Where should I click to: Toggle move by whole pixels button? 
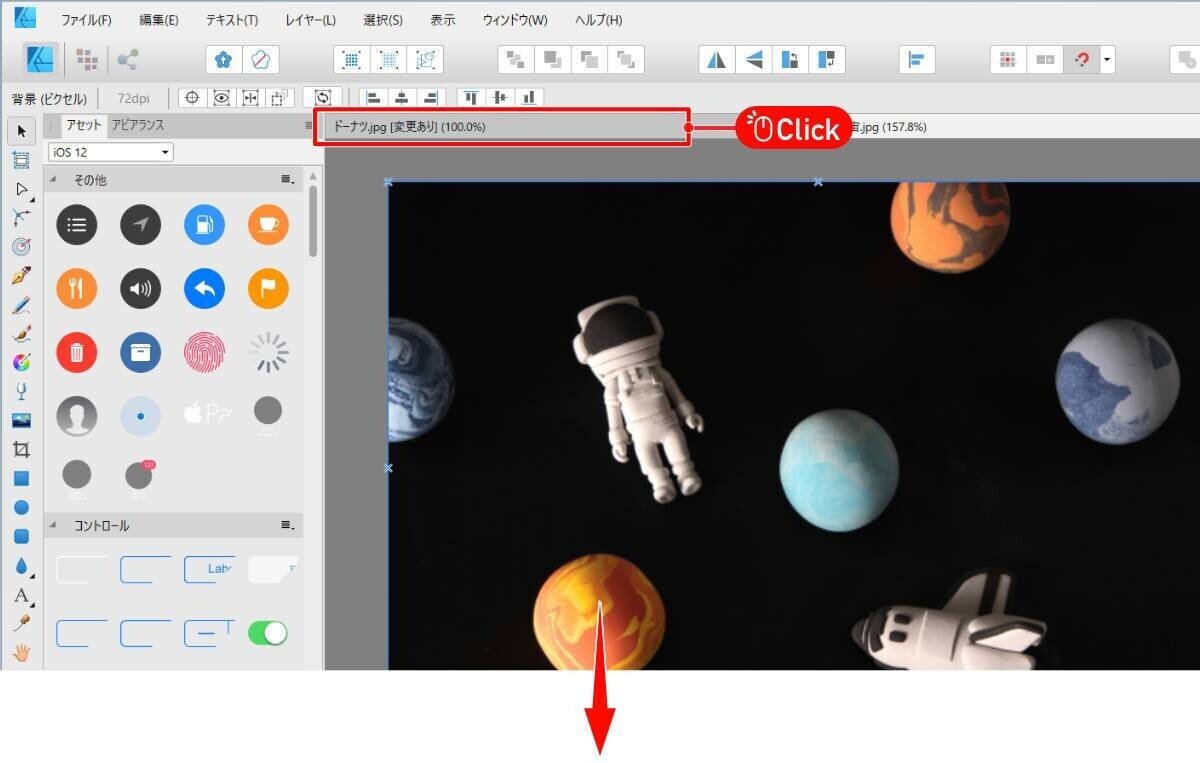1045,60
